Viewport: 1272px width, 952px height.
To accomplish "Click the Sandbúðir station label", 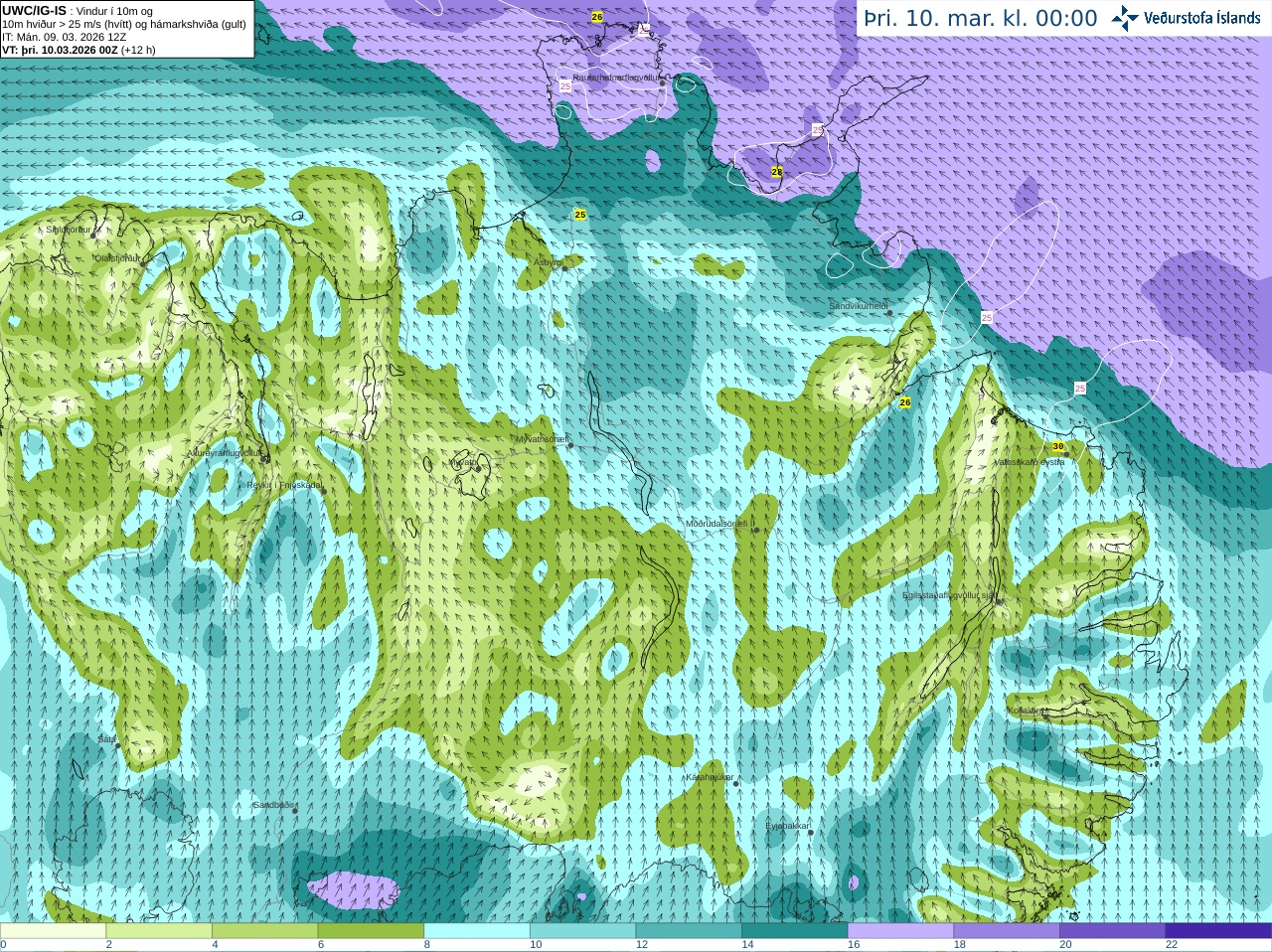I will pos(273,805).
